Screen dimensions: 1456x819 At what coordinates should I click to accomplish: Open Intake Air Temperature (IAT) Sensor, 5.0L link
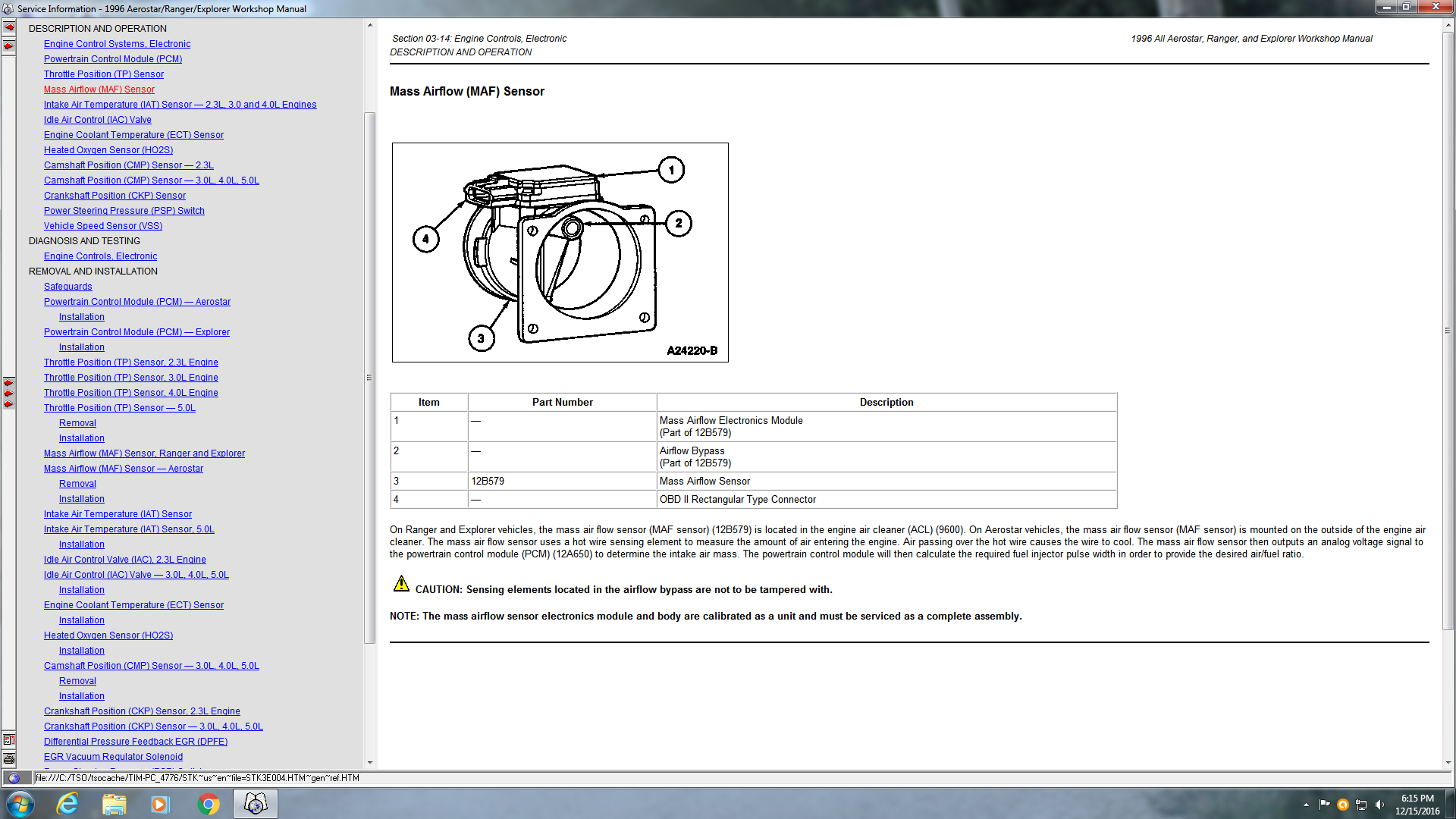coord(129,529)
